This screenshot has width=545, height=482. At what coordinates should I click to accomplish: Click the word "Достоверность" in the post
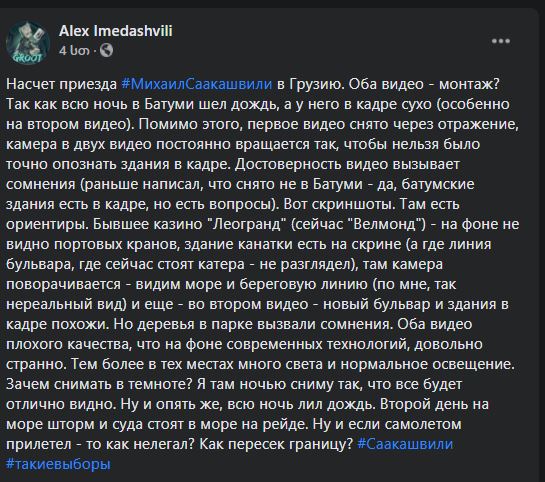coord(288,164)
